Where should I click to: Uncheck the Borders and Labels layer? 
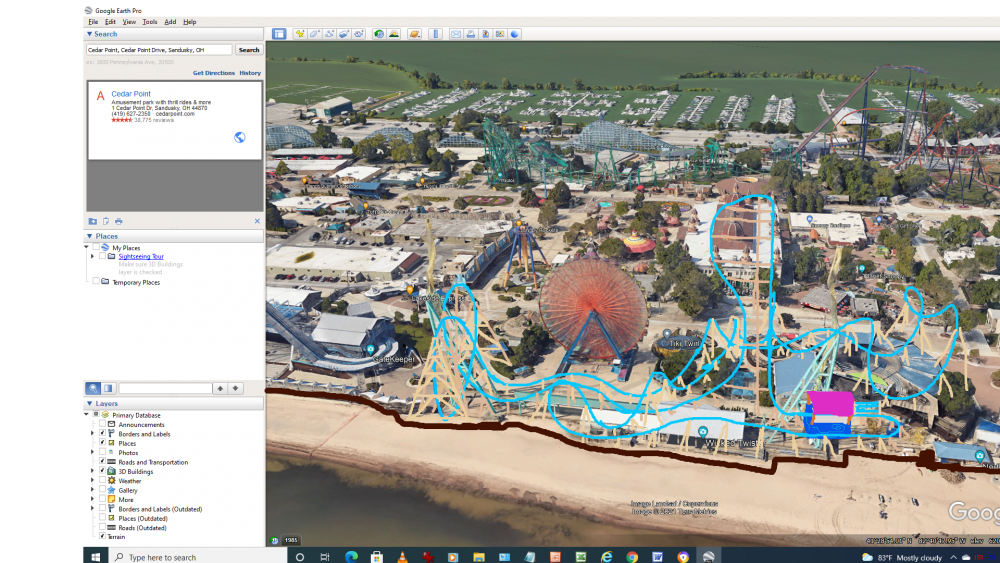tap(102, 434)
